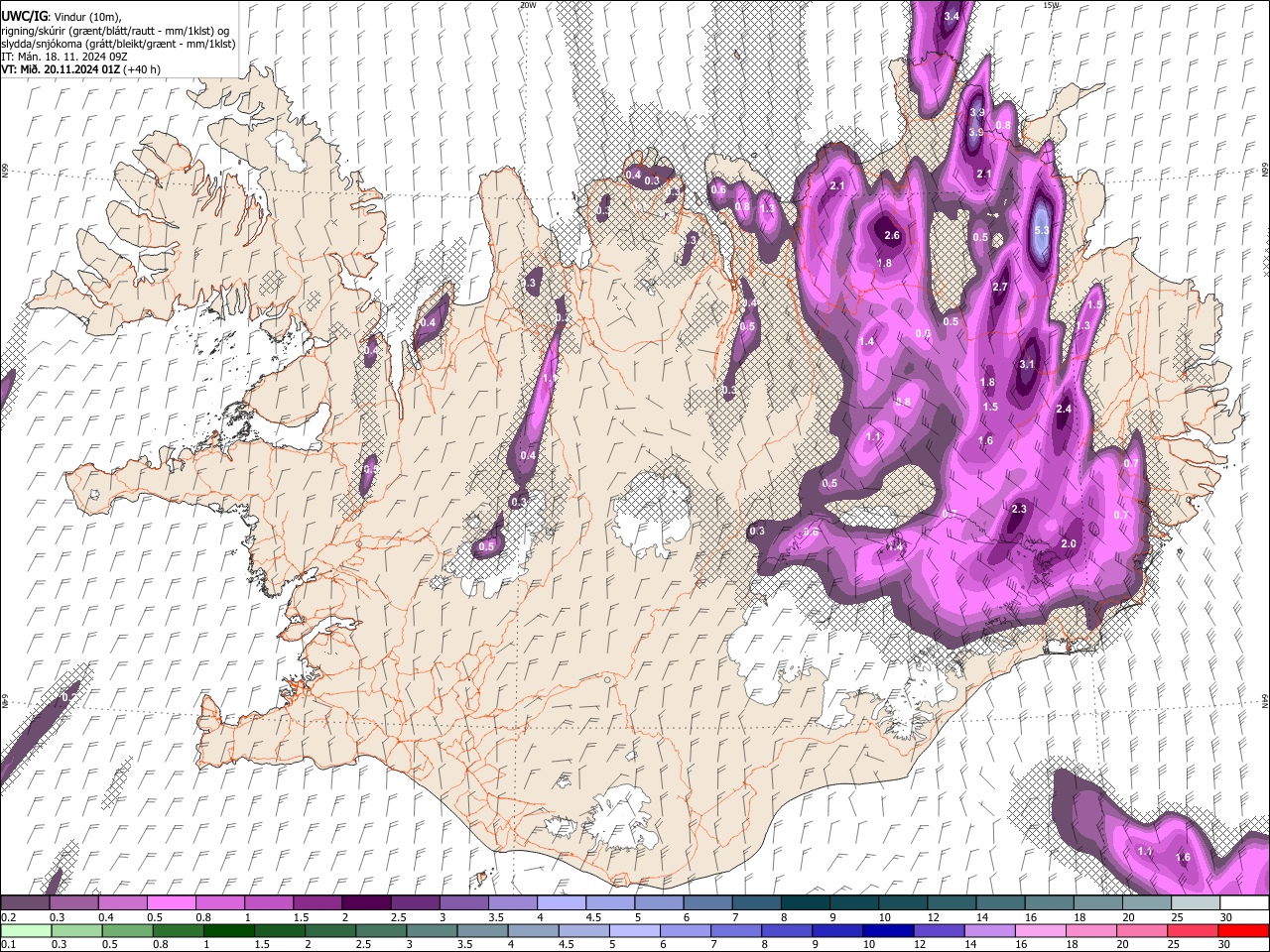Select the red swatch starting at 30 on lower scale
This screenshot has width=1270, height=952.
[x=1242, y=930]
